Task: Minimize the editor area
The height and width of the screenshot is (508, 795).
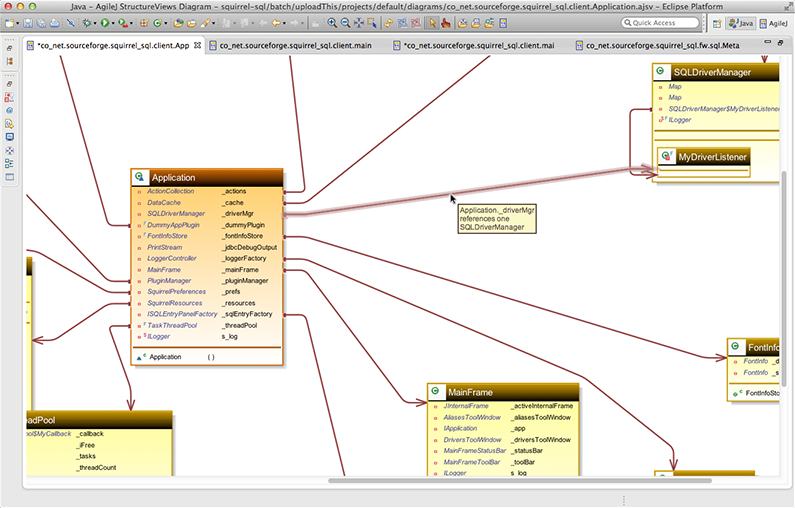Action: click(x=768, y=42)
